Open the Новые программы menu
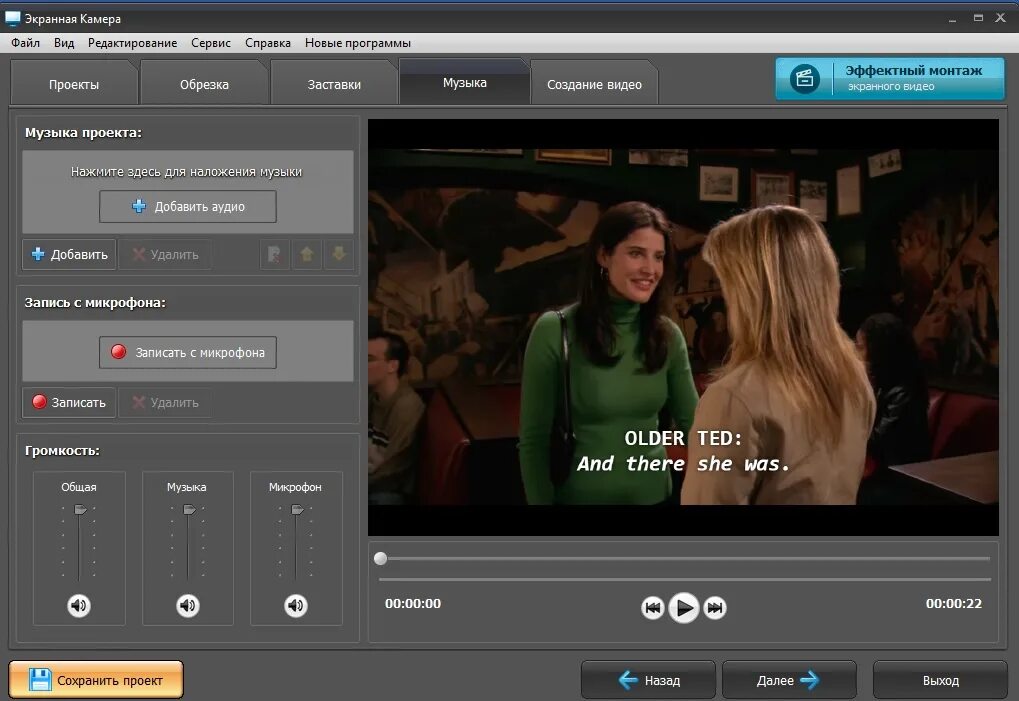This screenshot has width=1019, height=701. pyautogui.click(x=357, y=43)
